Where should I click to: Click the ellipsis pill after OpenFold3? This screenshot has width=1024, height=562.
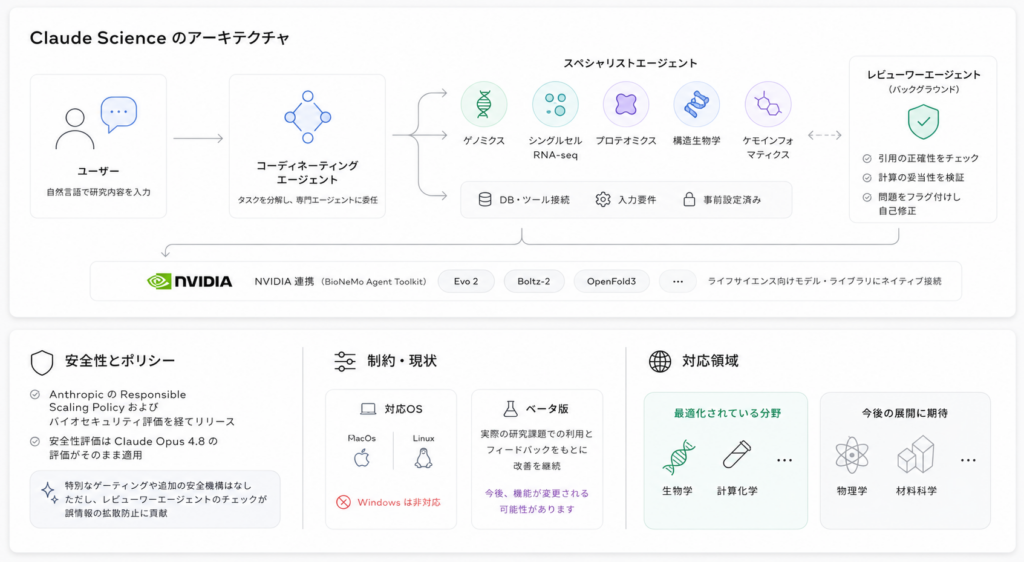678,281
